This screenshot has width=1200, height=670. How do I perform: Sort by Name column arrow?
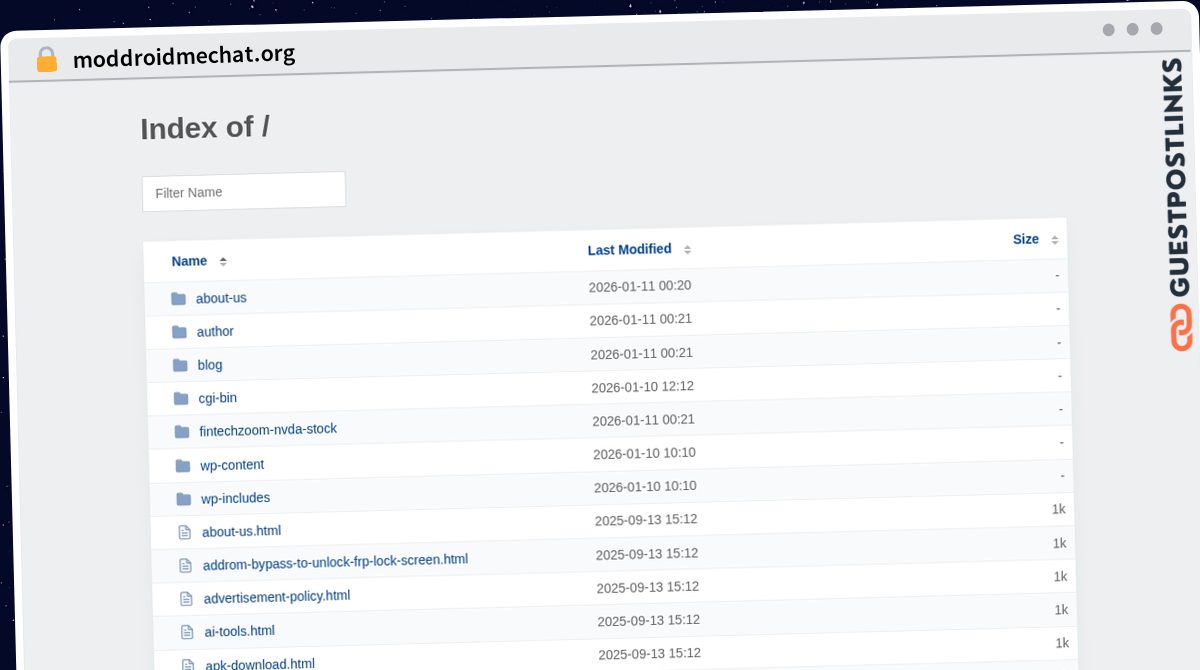pos(223,261)
